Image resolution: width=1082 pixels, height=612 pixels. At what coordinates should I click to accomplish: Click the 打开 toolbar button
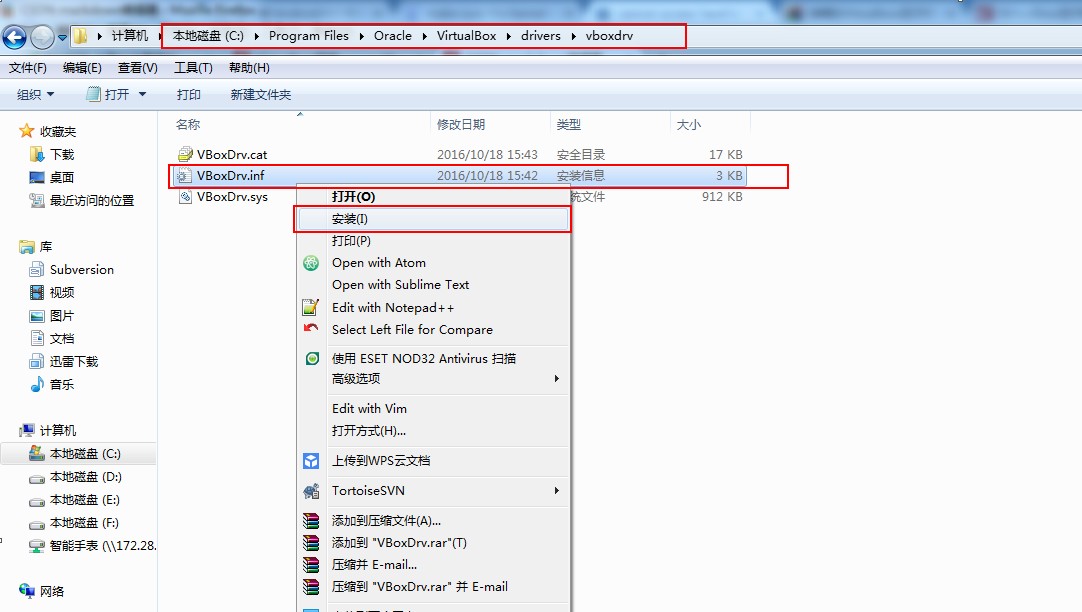click(108, 95)
